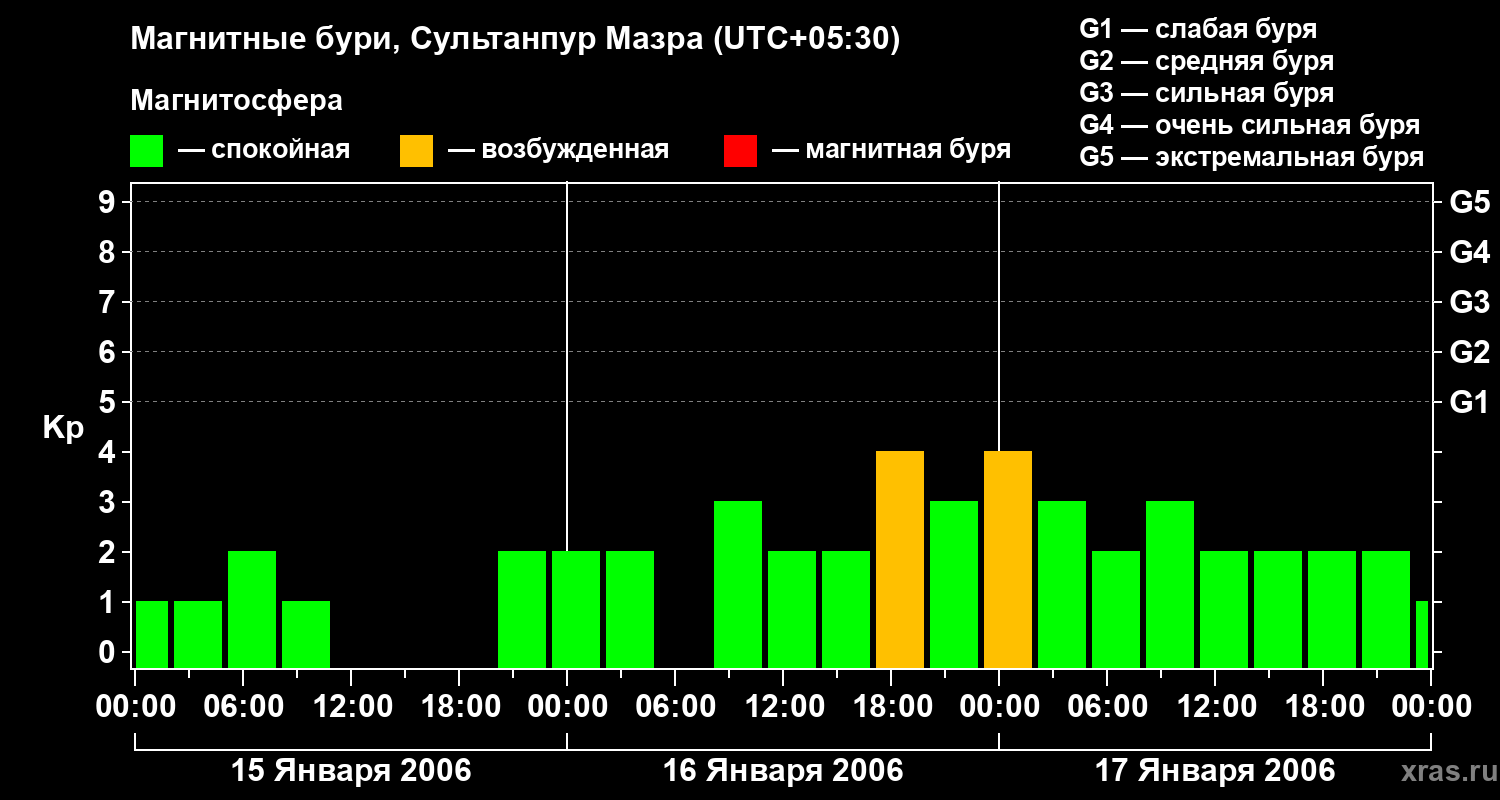Click the 'Kp' y-axis title
The width and height of the screenshot is (1500, 800).
pyautogui.click(x=63, y=428)
